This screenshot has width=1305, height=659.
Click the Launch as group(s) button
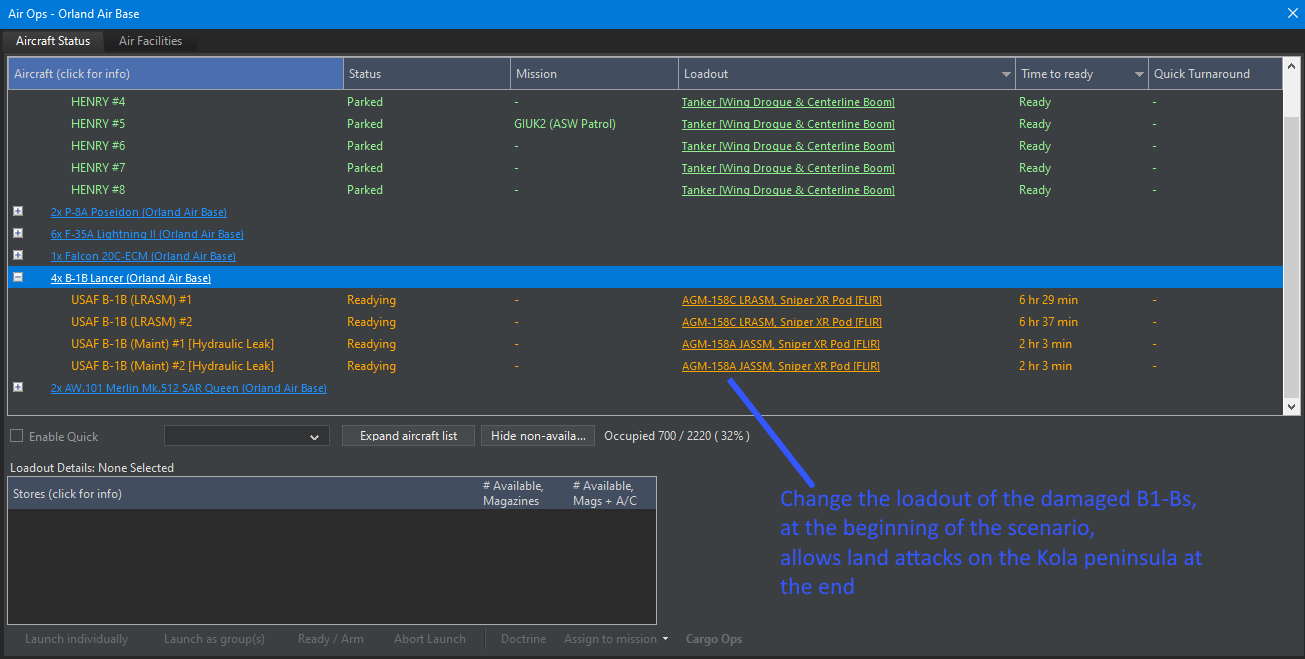(x=214, y=639)
